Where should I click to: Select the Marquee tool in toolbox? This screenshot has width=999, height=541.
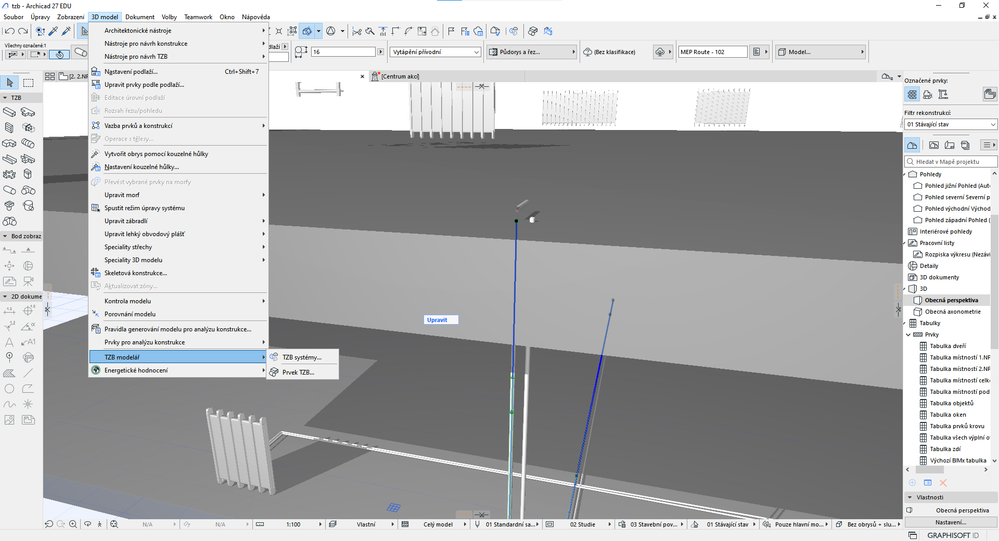coord(28,83)
